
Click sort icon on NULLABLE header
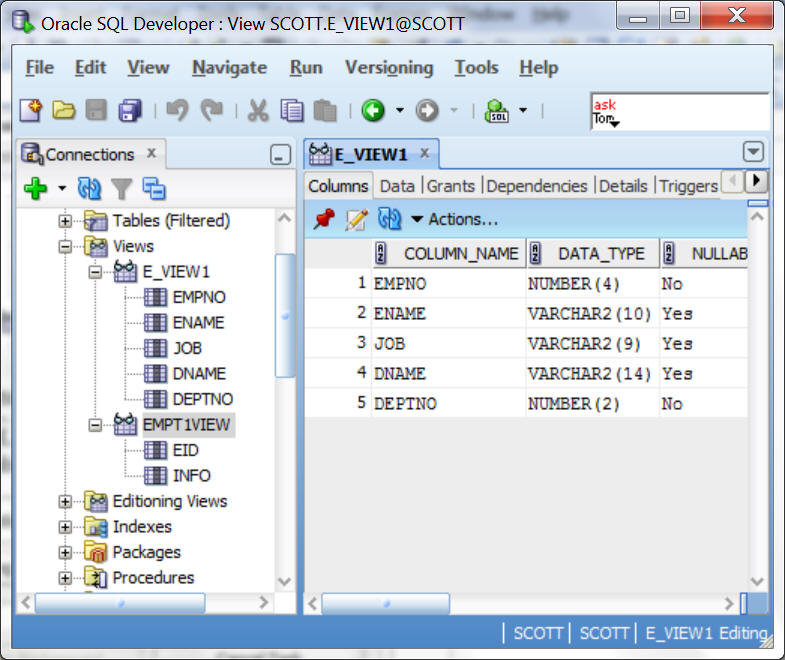(668, 253)
